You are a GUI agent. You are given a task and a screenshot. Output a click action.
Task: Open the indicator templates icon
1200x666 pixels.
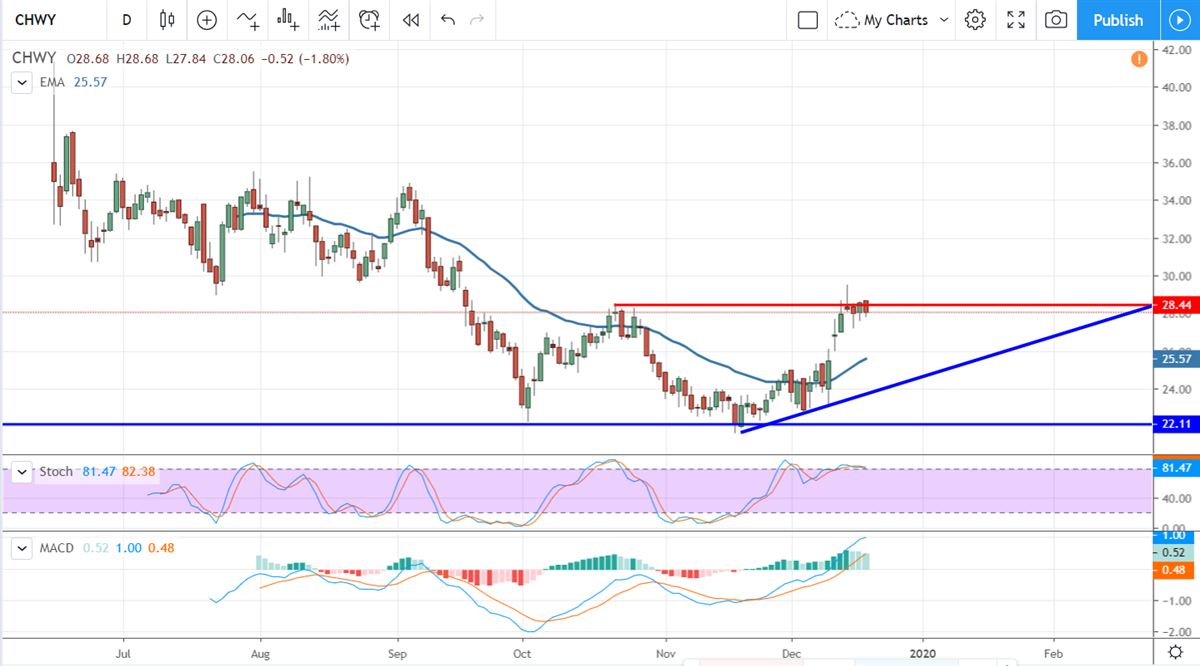tap(328, 20)
